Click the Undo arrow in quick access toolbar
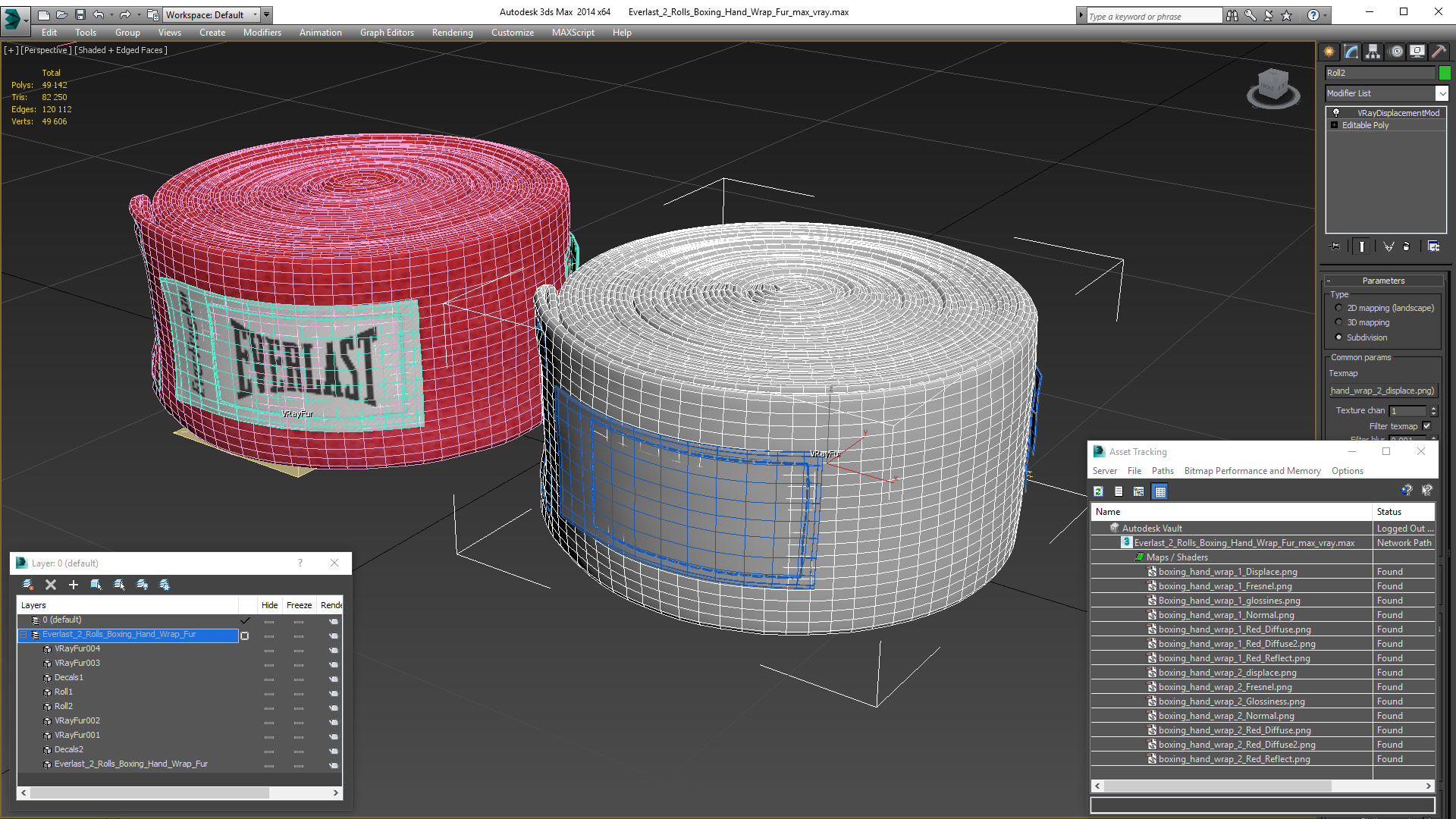 pos(99,14)
